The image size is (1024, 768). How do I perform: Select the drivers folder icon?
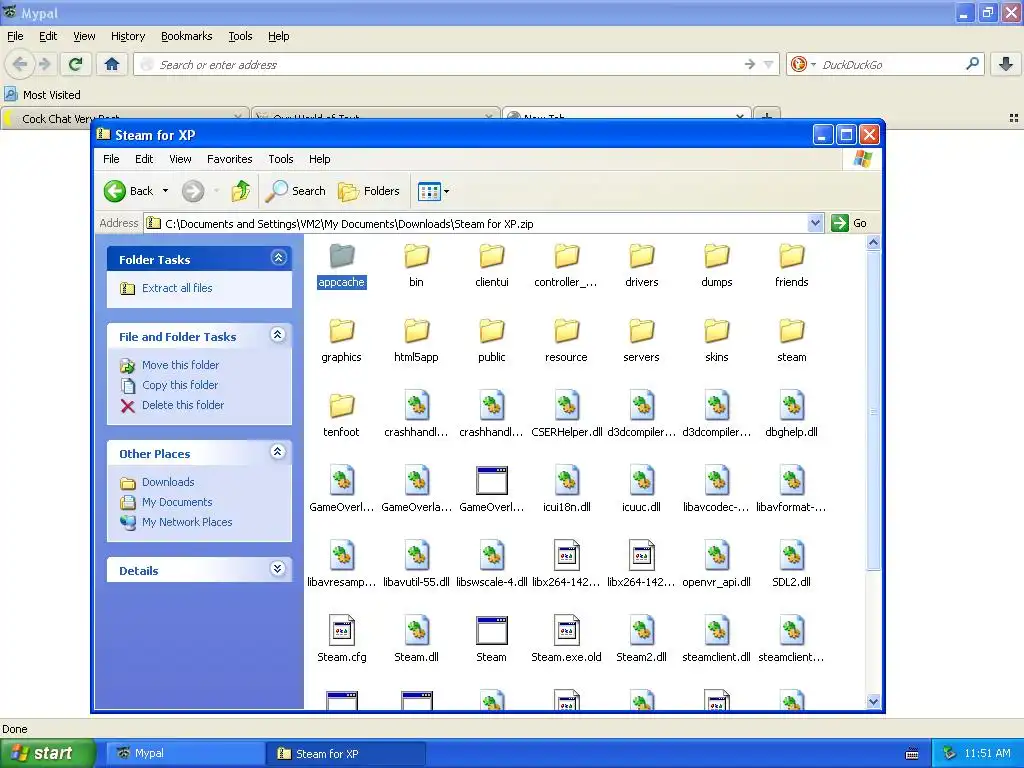click(641, 256)
